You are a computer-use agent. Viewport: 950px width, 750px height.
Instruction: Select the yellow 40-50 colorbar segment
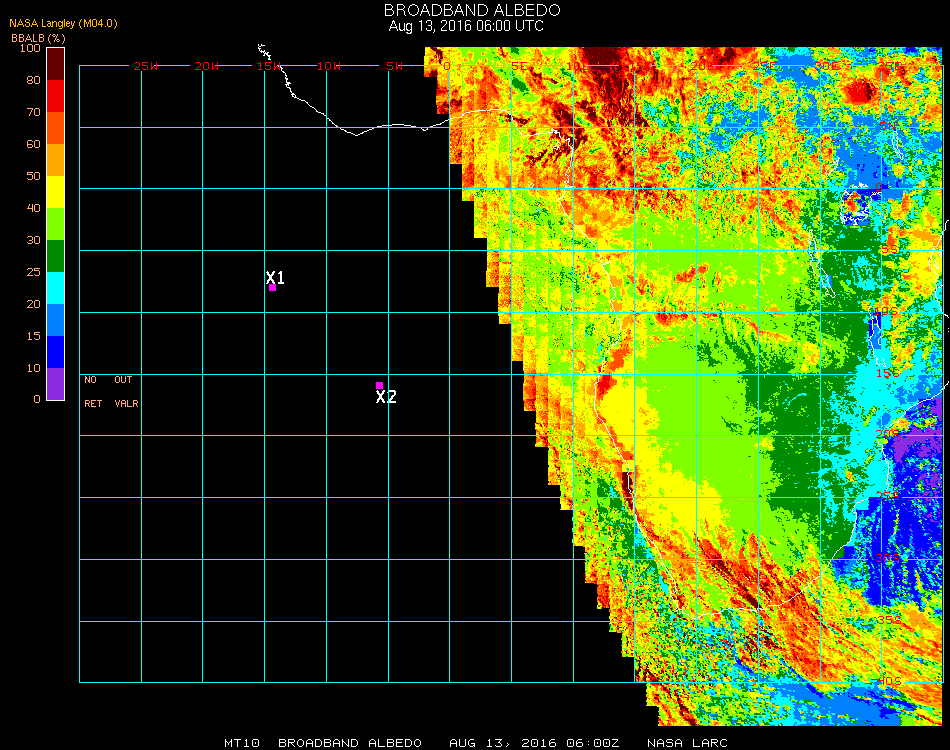tap(55, 191)
